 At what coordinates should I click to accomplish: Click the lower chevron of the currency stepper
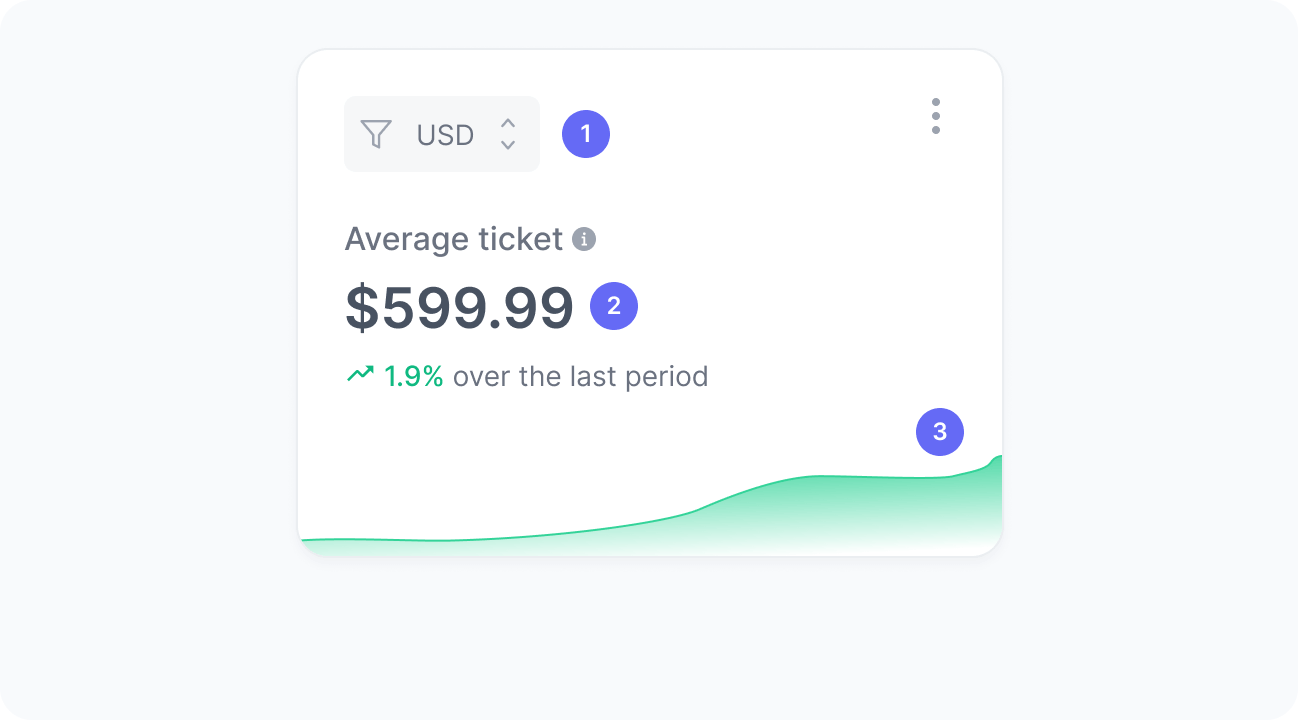pos(509,144)
